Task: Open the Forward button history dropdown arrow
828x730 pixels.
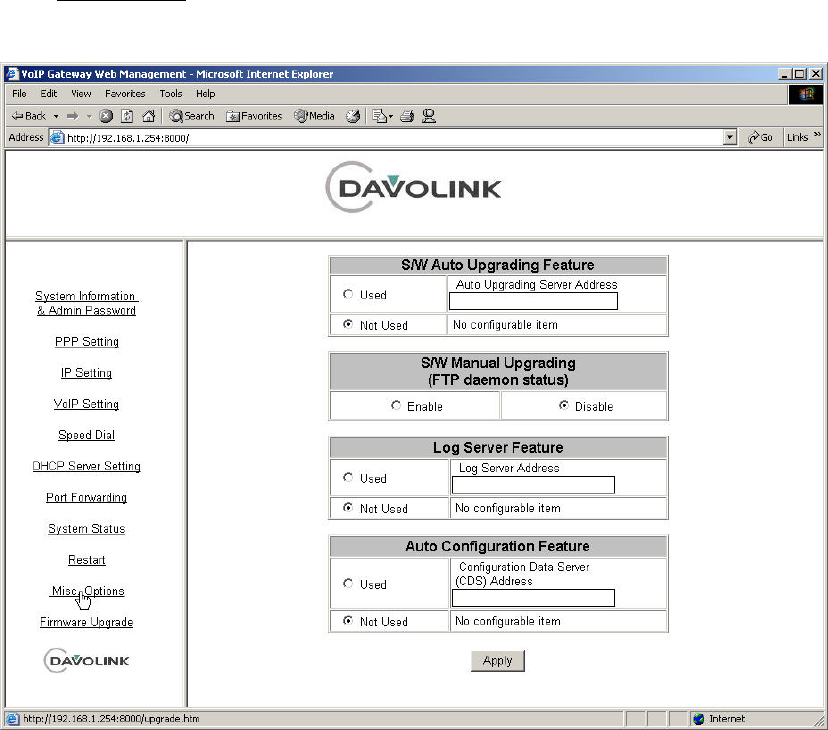Action: [89, 116]
